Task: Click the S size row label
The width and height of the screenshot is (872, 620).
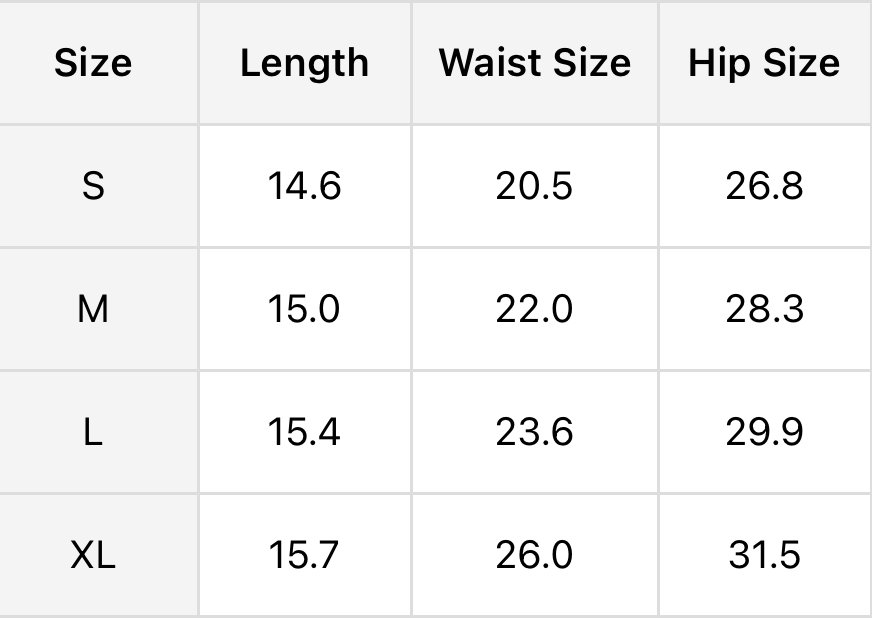Action: [93, 186]
